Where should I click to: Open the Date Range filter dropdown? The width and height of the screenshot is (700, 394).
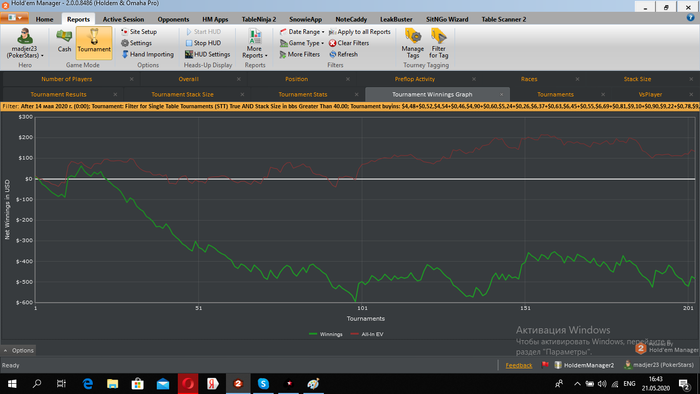pos(302,32)
